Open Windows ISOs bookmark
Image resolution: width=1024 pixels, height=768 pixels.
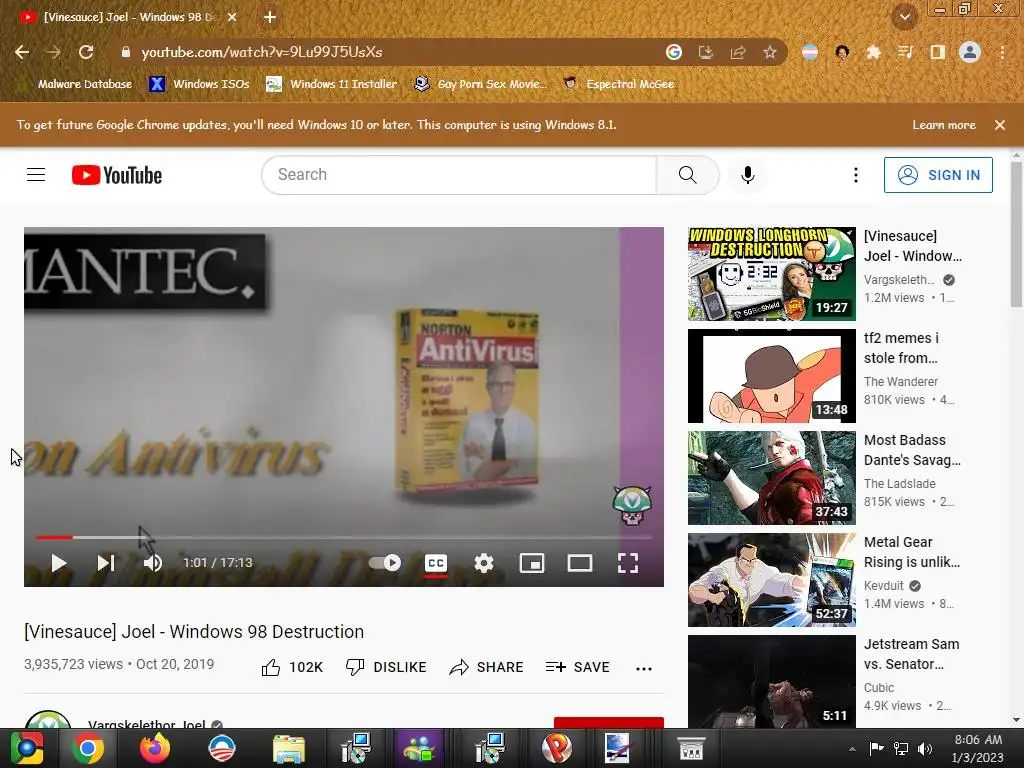click(x=199, y=84)
